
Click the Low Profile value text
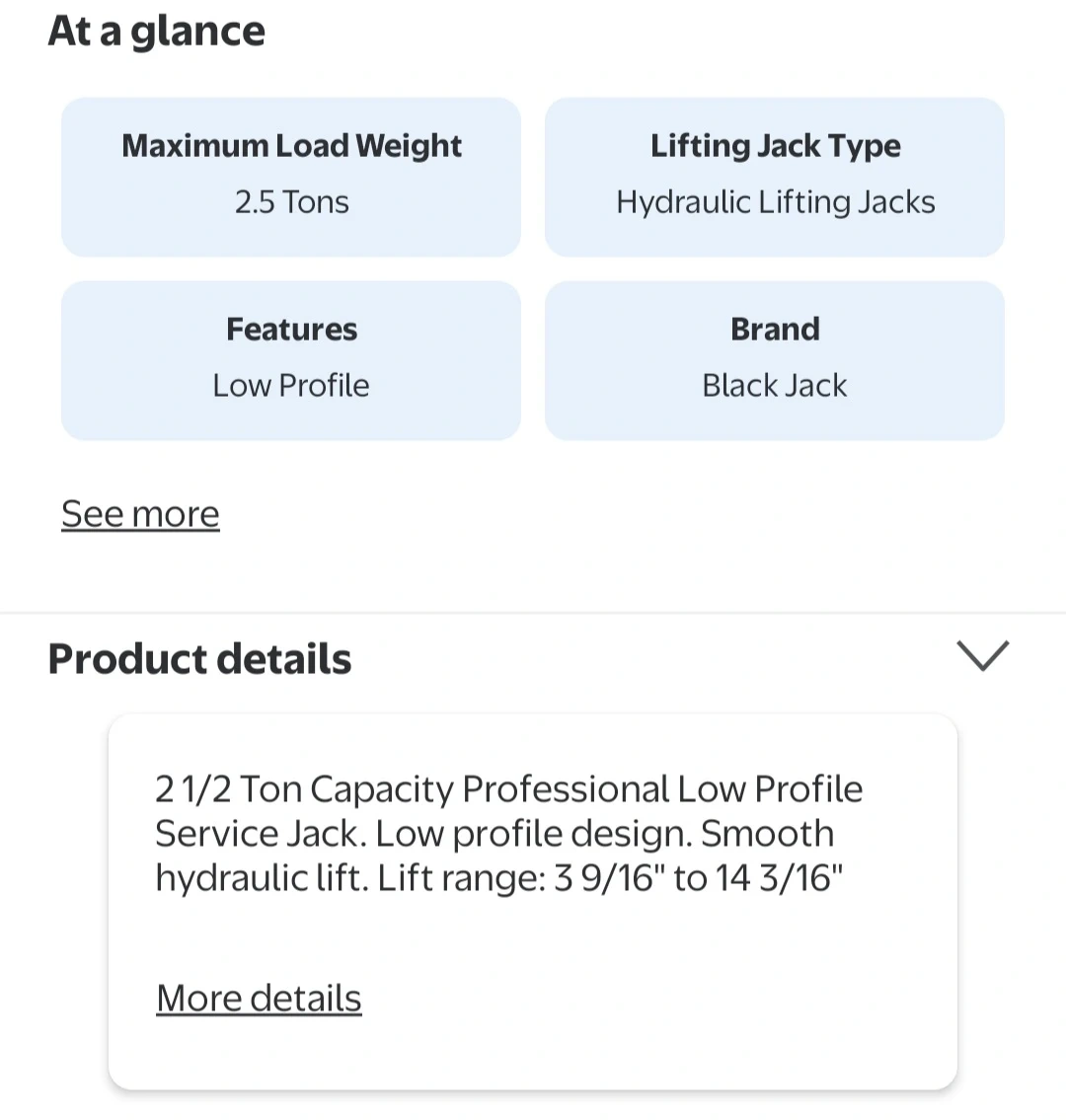point(291,386)
